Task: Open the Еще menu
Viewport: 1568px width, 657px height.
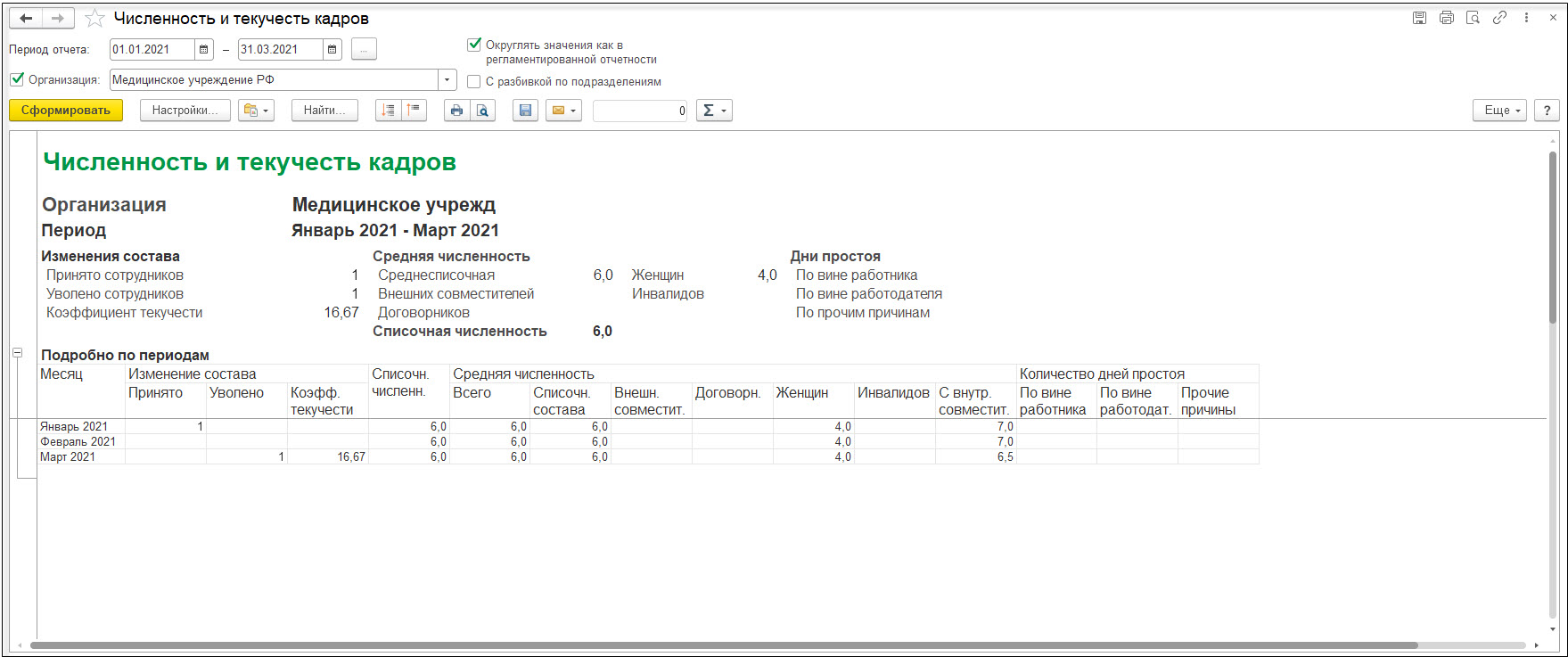Action: (x=1499, y=111)
